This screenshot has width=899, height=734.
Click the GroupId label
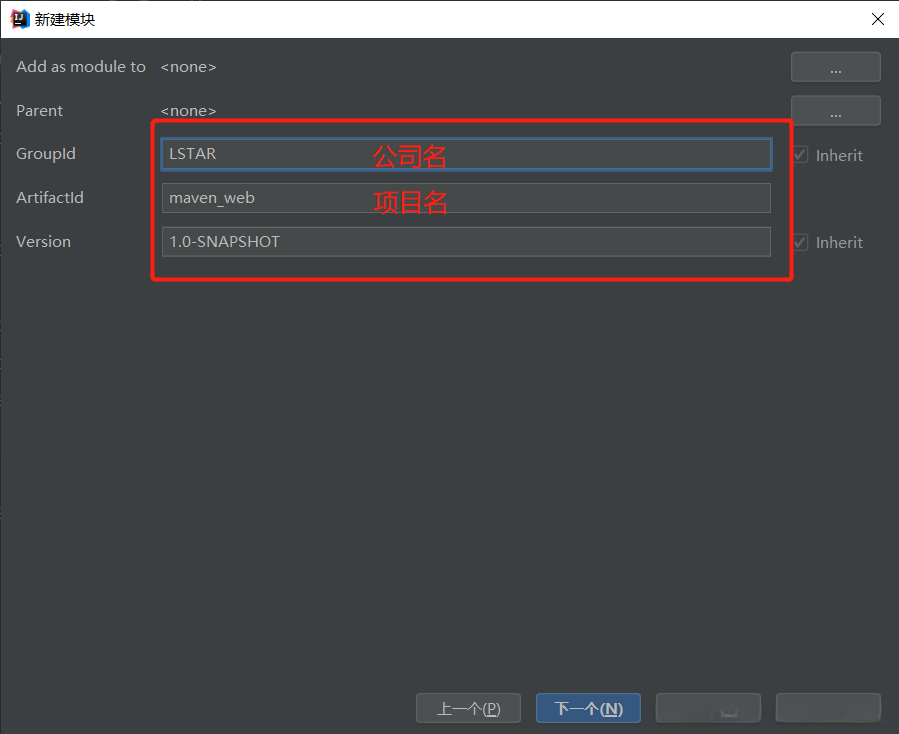coord(46,154)
